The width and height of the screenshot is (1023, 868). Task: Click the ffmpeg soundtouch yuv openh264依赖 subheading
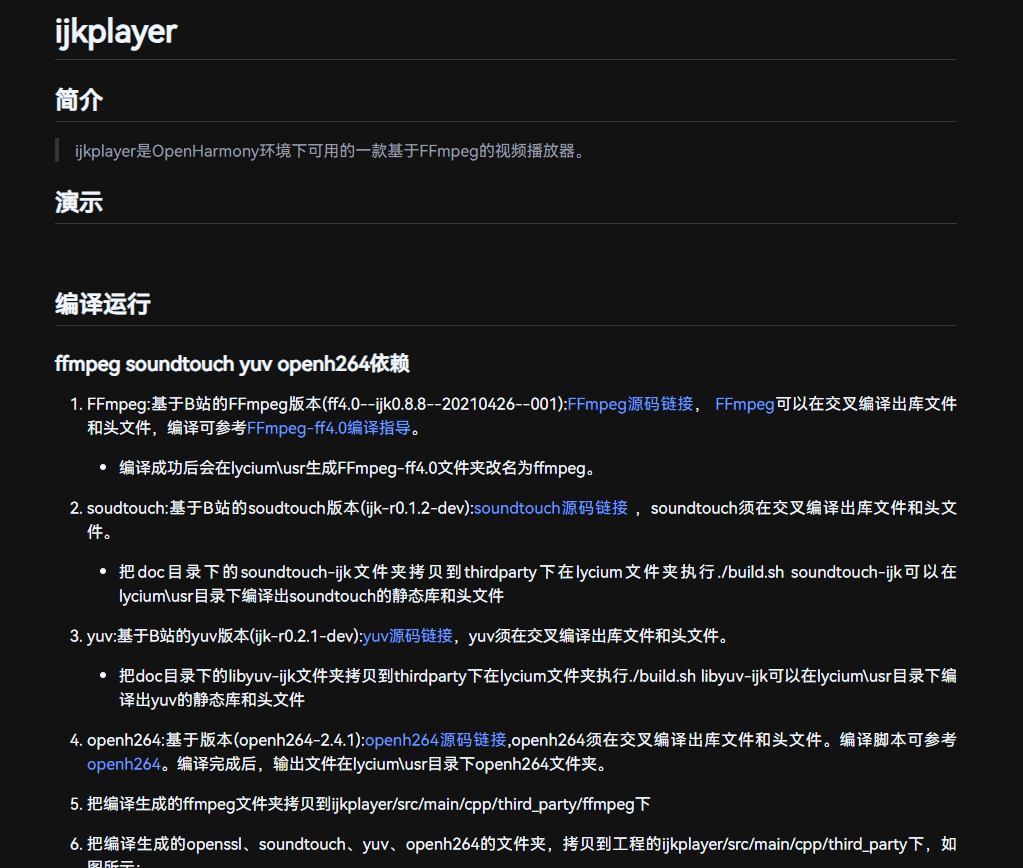point(231,364)
